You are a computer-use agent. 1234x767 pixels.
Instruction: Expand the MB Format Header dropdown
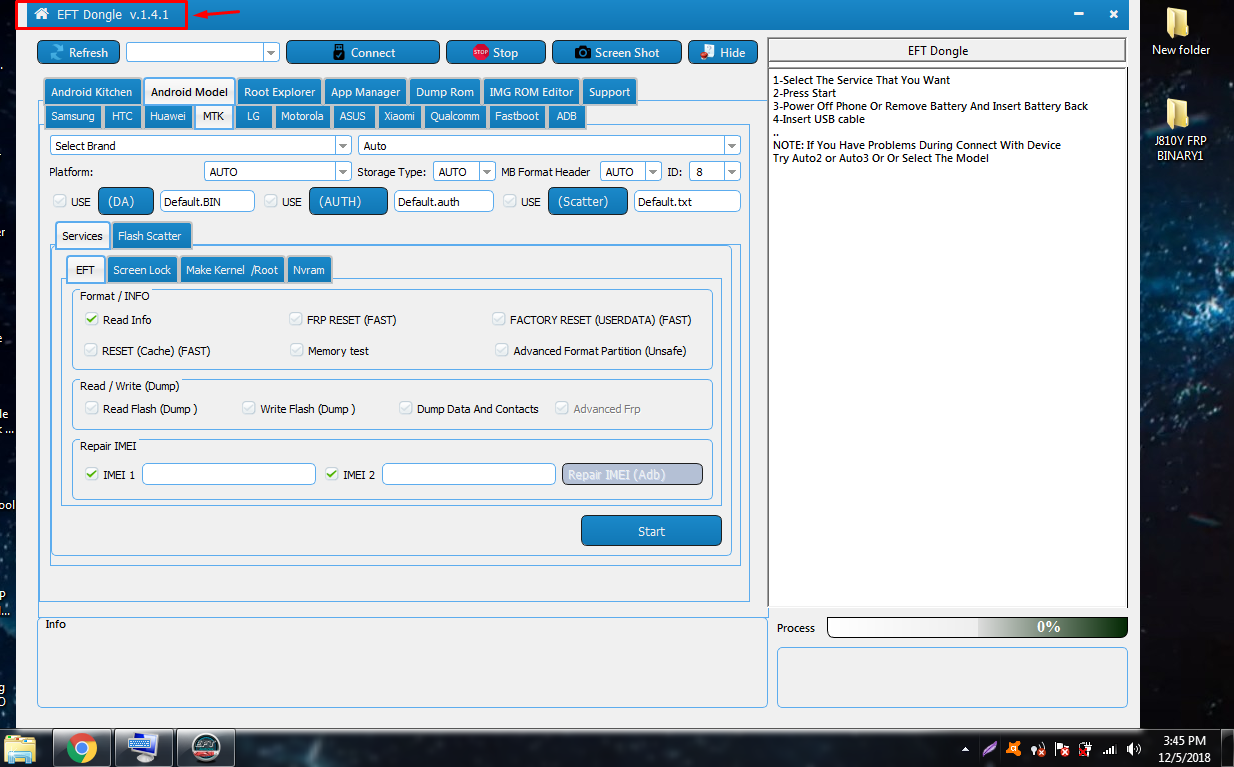coord(632,172)
